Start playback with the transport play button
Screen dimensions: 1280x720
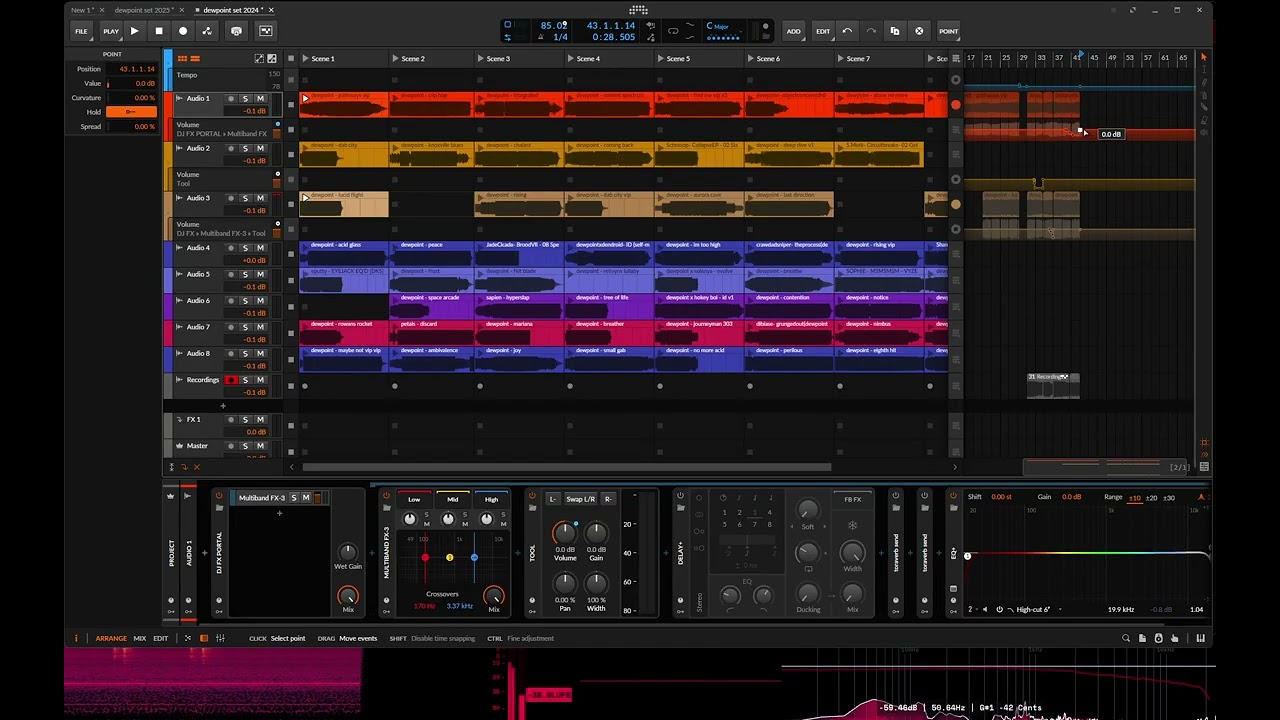134,31
